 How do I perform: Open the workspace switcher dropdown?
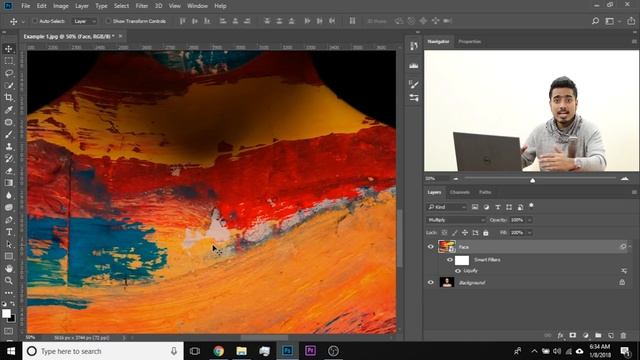pyautogui.click(x=612, y=21)
